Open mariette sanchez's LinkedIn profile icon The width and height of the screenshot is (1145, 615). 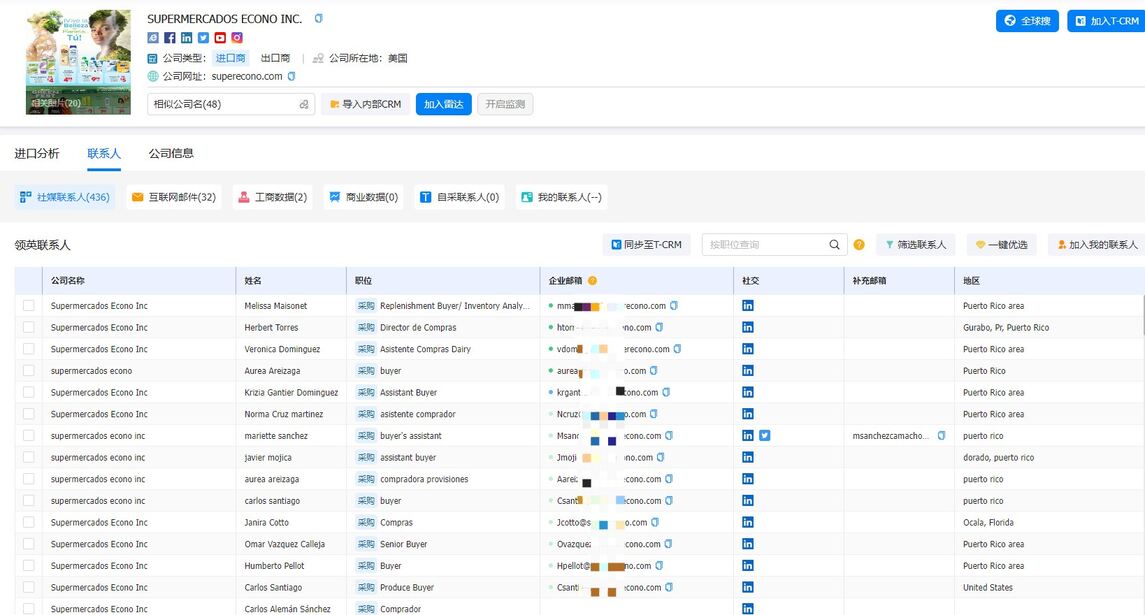point(748,435)
